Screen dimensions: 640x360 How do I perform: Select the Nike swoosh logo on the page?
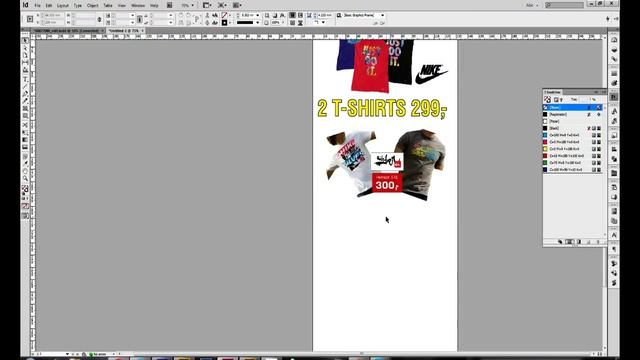[431, 74]
